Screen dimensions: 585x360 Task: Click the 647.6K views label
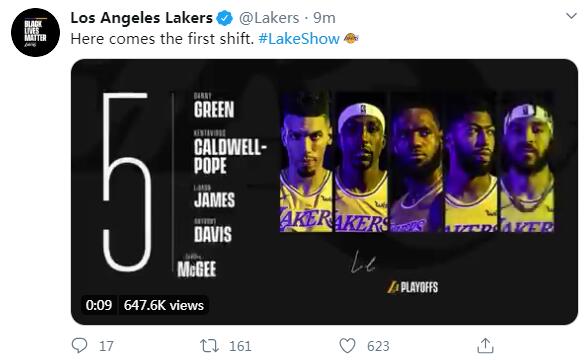pos(164,305)
